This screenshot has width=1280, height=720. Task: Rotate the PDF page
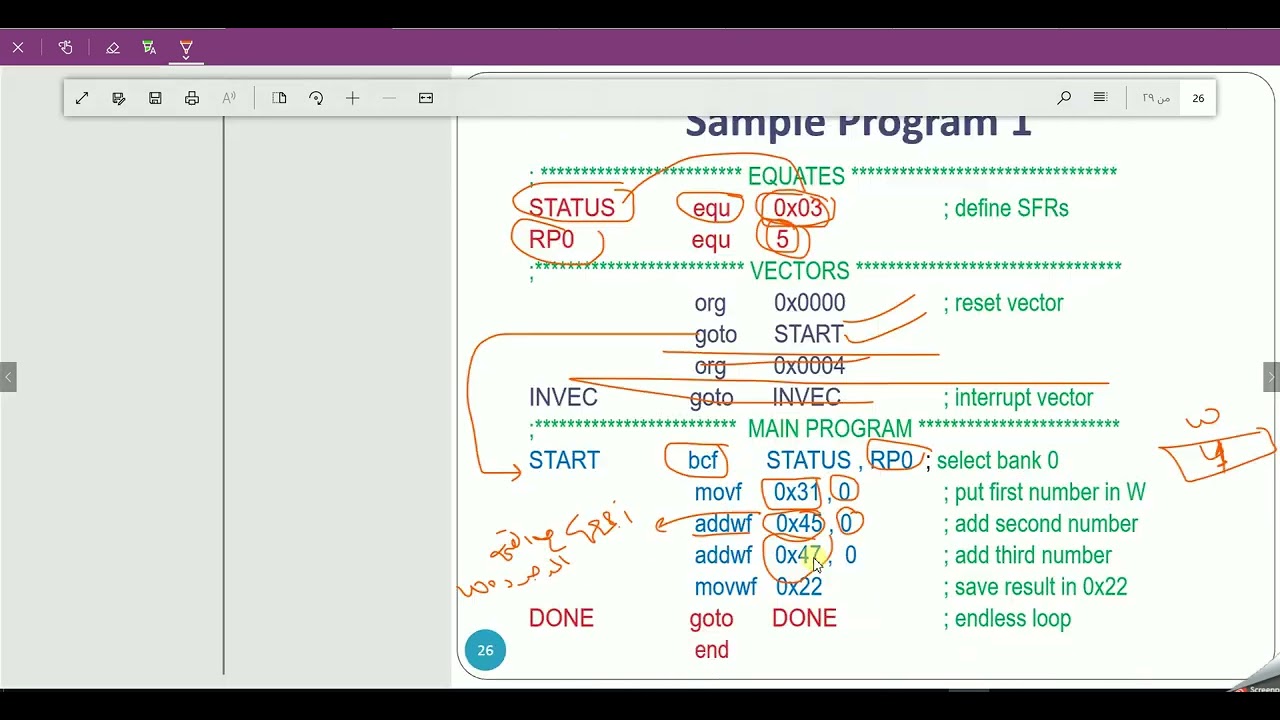tap(316, 98)
